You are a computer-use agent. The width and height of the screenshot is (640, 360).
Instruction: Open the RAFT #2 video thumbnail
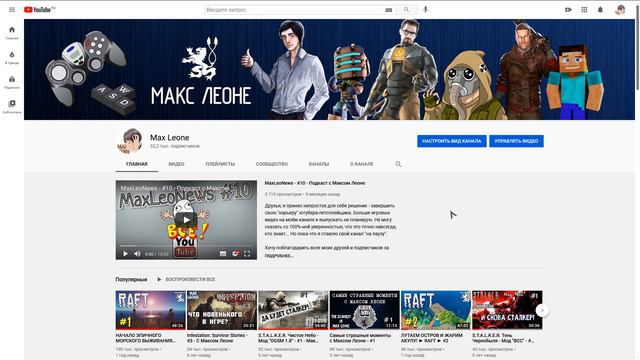coord(436,310)
